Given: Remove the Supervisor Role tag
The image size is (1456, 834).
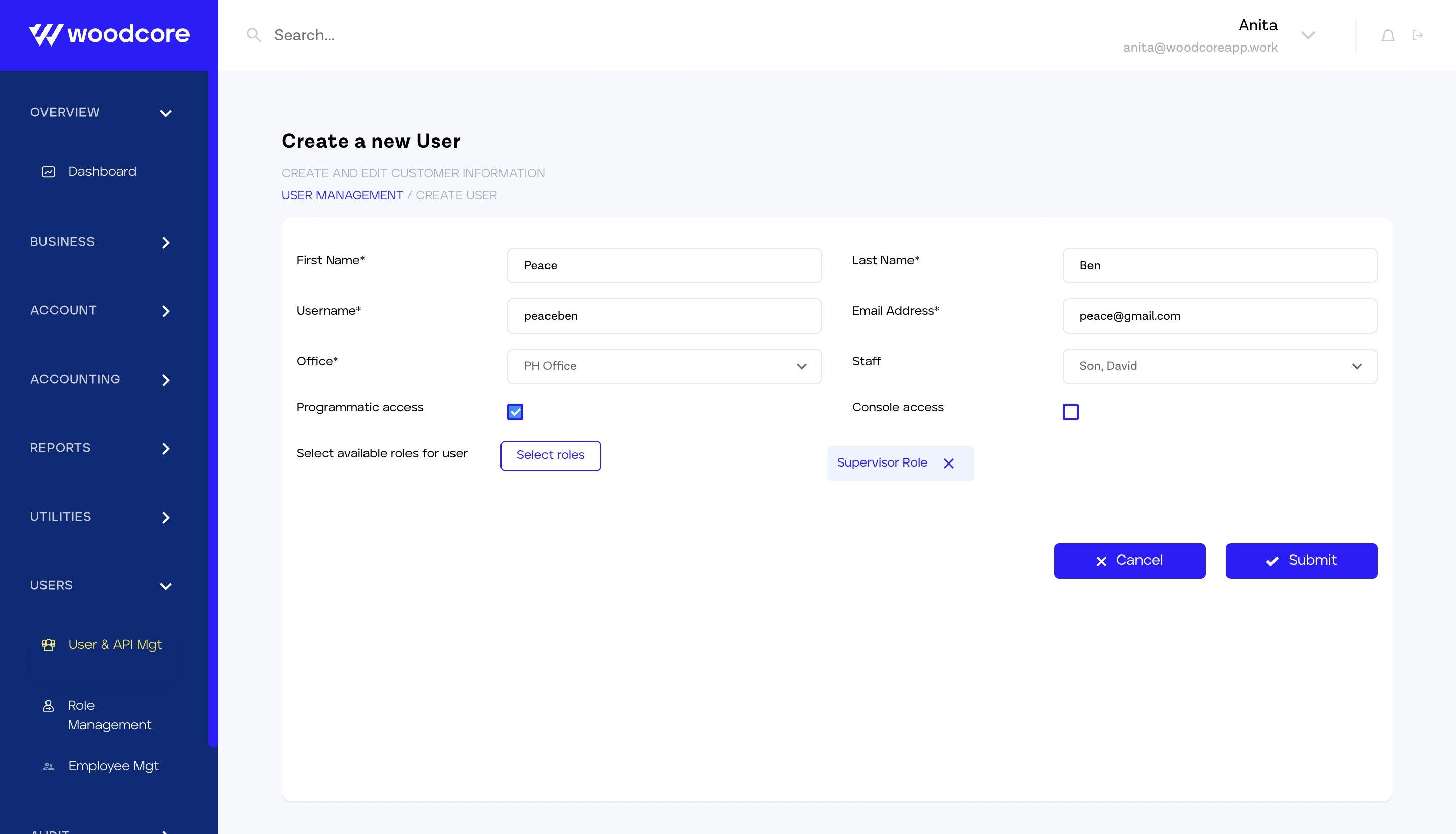Looking at the screenshot, I should coord(948,464).
